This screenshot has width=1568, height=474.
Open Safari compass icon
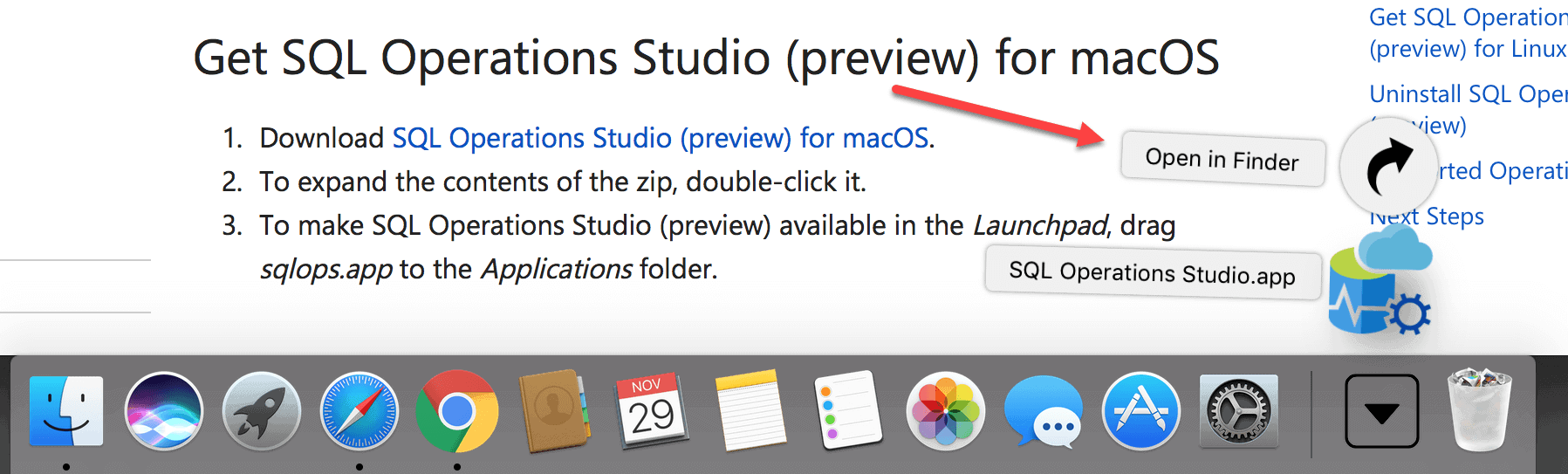(x=359, y=411)
